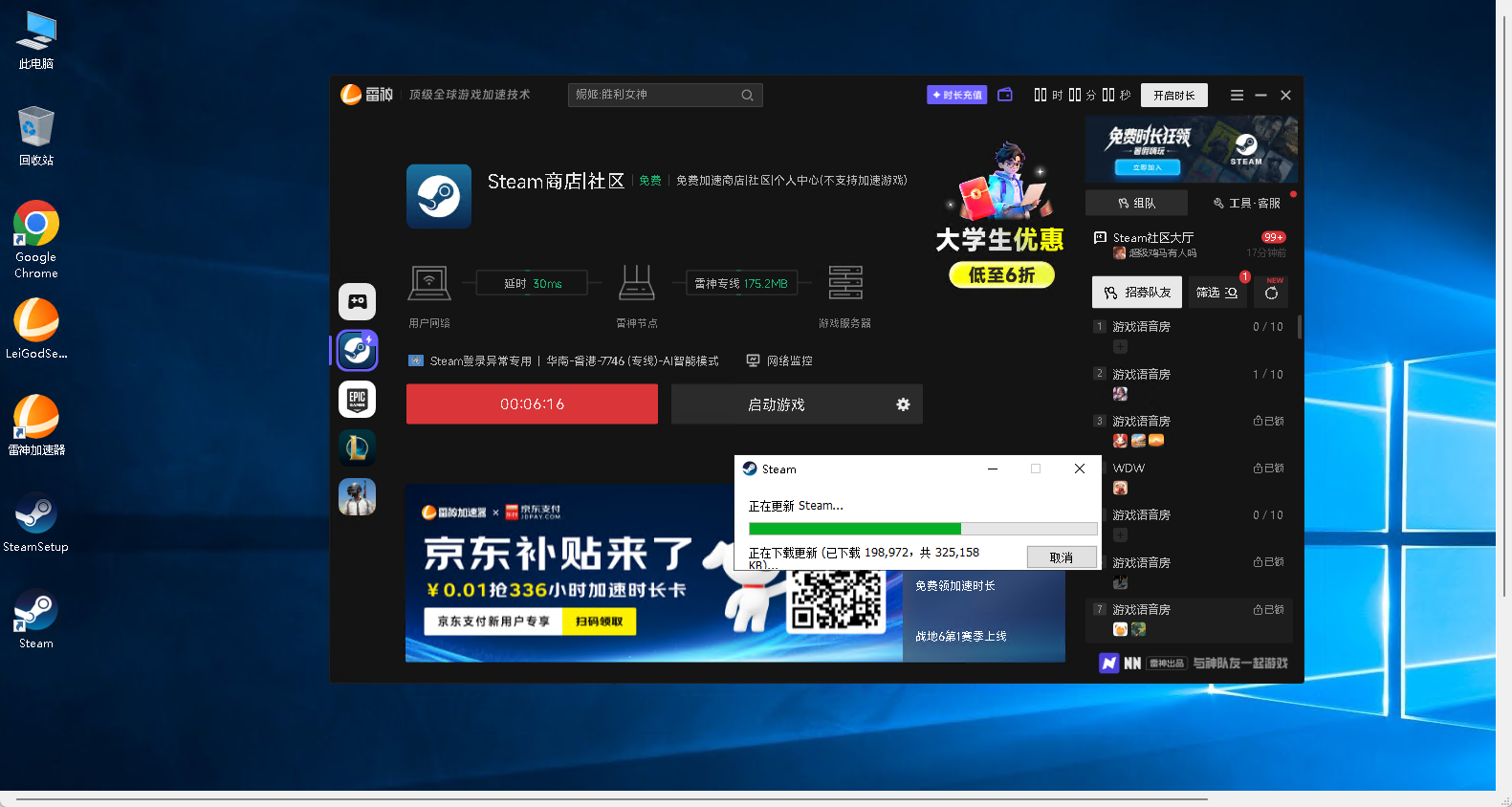Open the network monitor (网络监控)
This screenshot has height=807, width=1512.
(779, 360)
